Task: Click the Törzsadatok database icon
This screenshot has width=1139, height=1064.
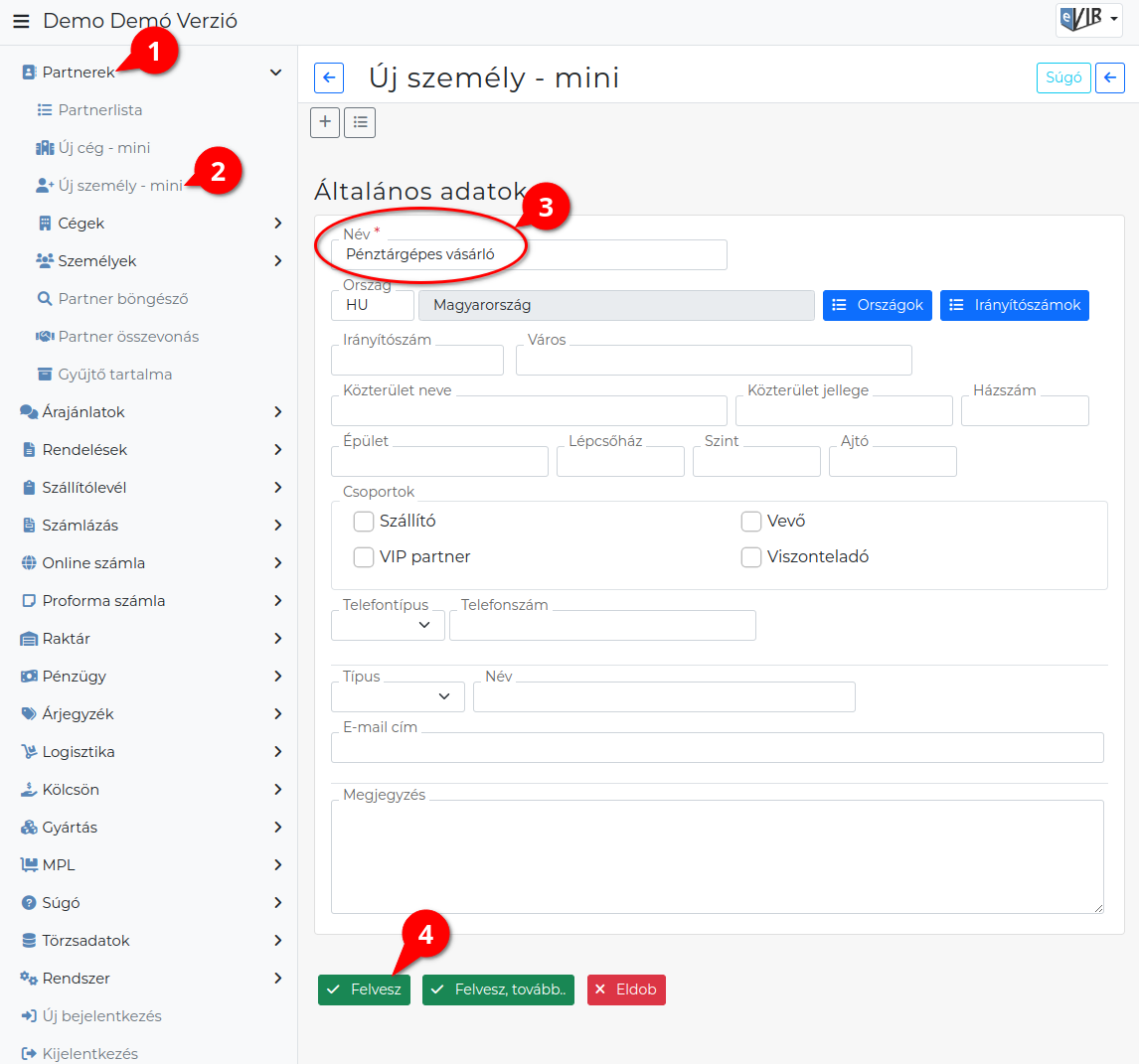Action: [29, 941]
